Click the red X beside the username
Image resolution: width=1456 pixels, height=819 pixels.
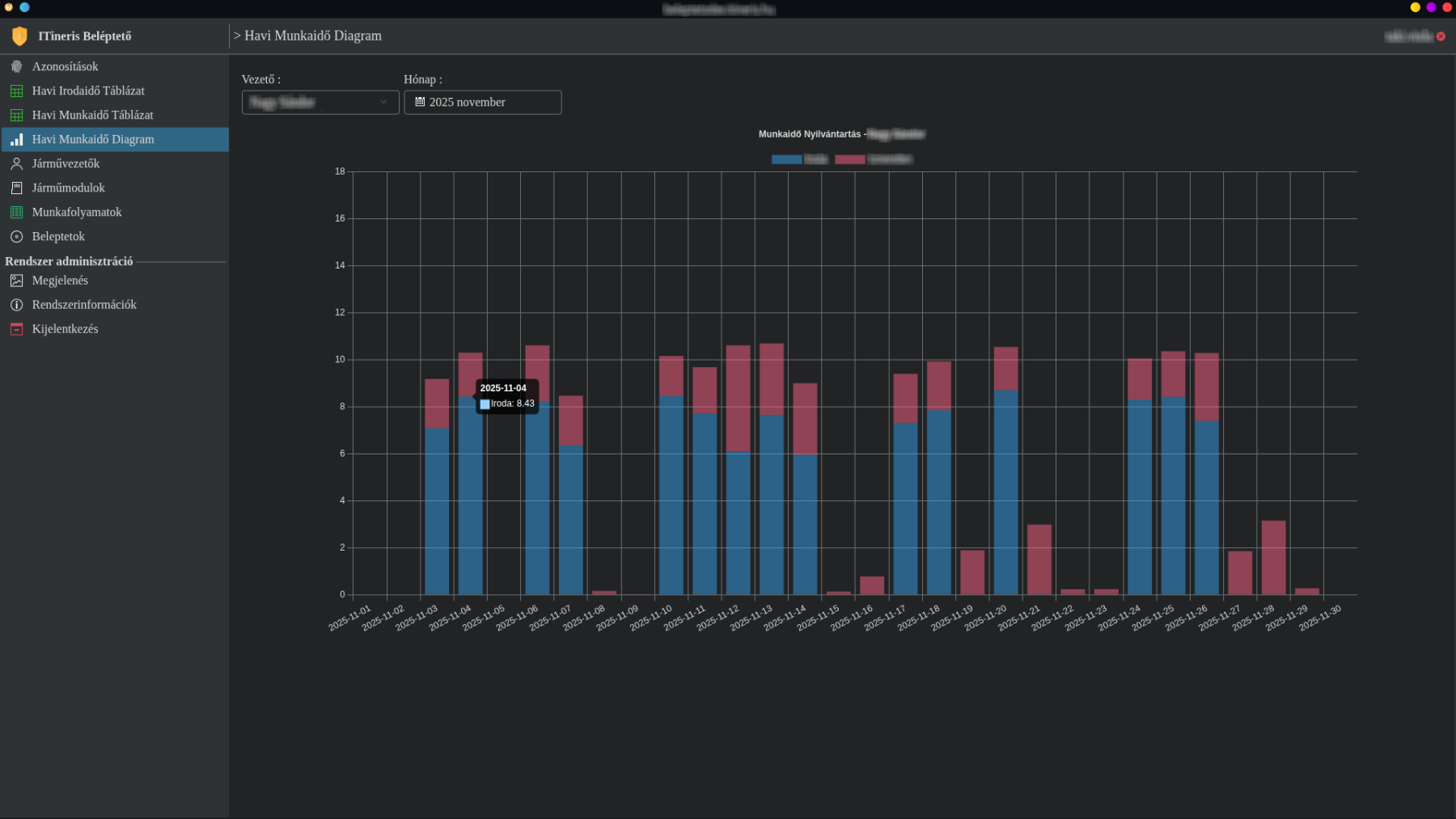(1441, 36)
